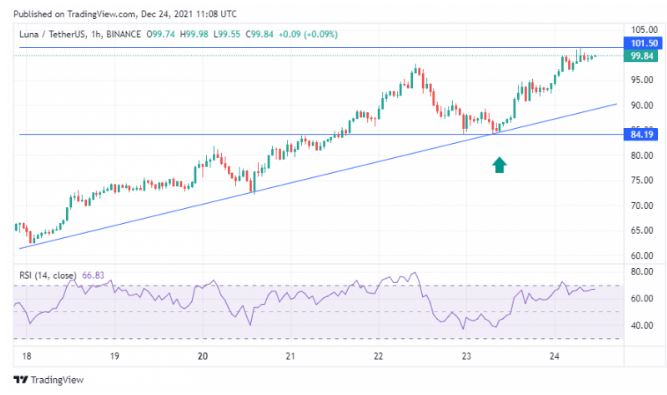
Task: Select date 19 on the time axis
Action: (114, 356)
